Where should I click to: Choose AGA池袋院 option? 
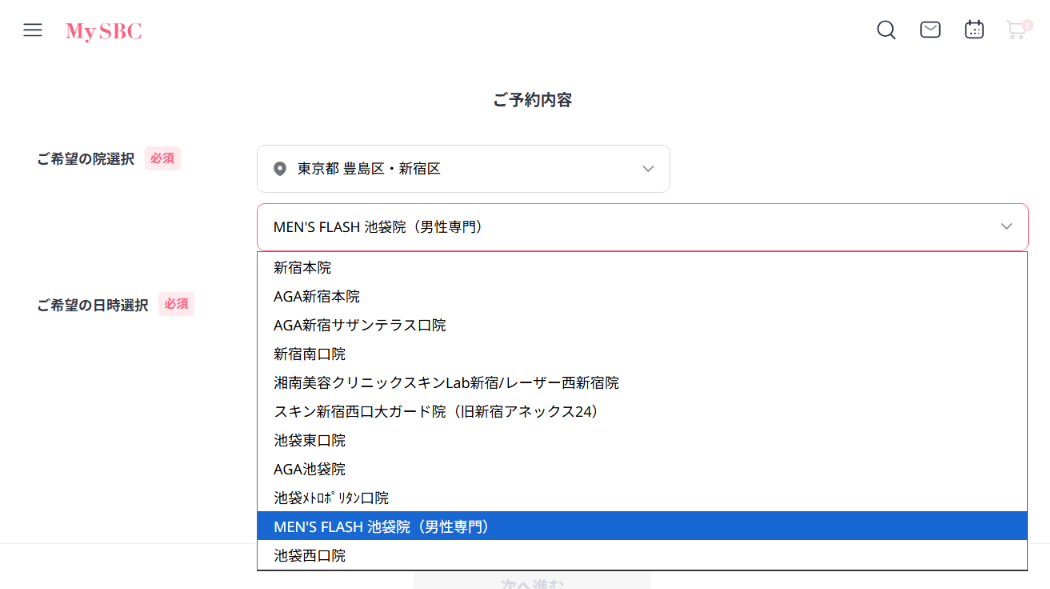[642, 469]
